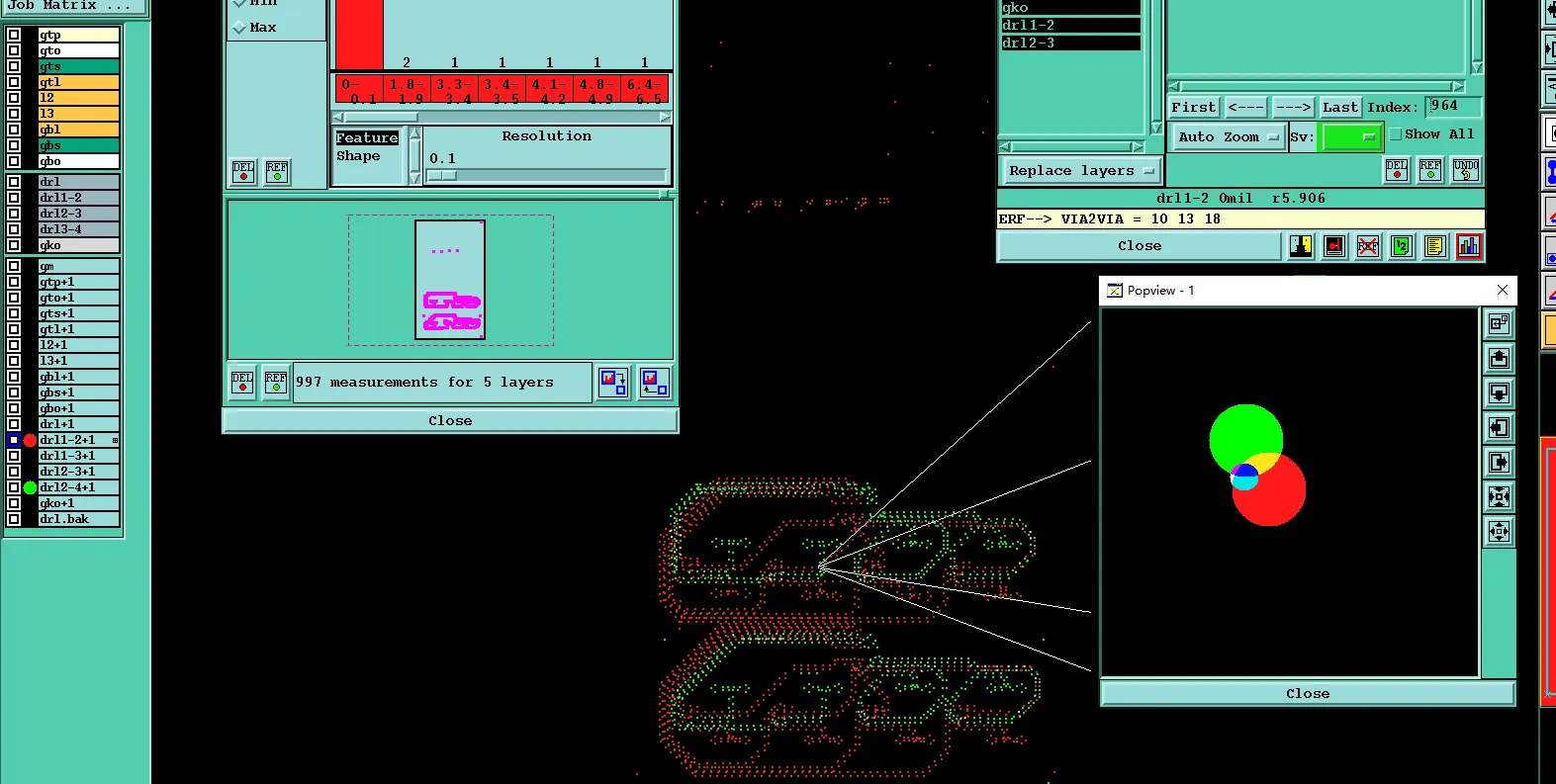The height and width of the screenshot is (784, 1556).
Task: Toggle the checkbox for layer drl1-2+1
Action: [14, 440]
